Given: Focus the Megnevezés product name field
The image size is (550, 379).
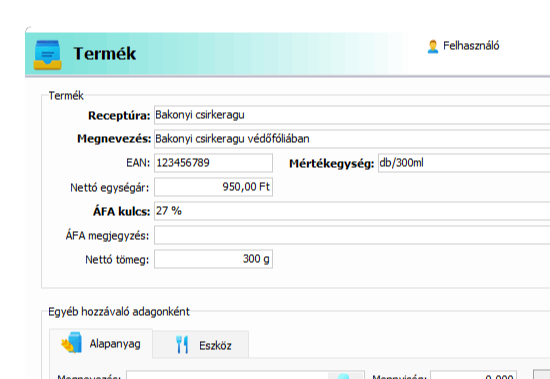Looking at the screenshot, I should tap(352, 139).
